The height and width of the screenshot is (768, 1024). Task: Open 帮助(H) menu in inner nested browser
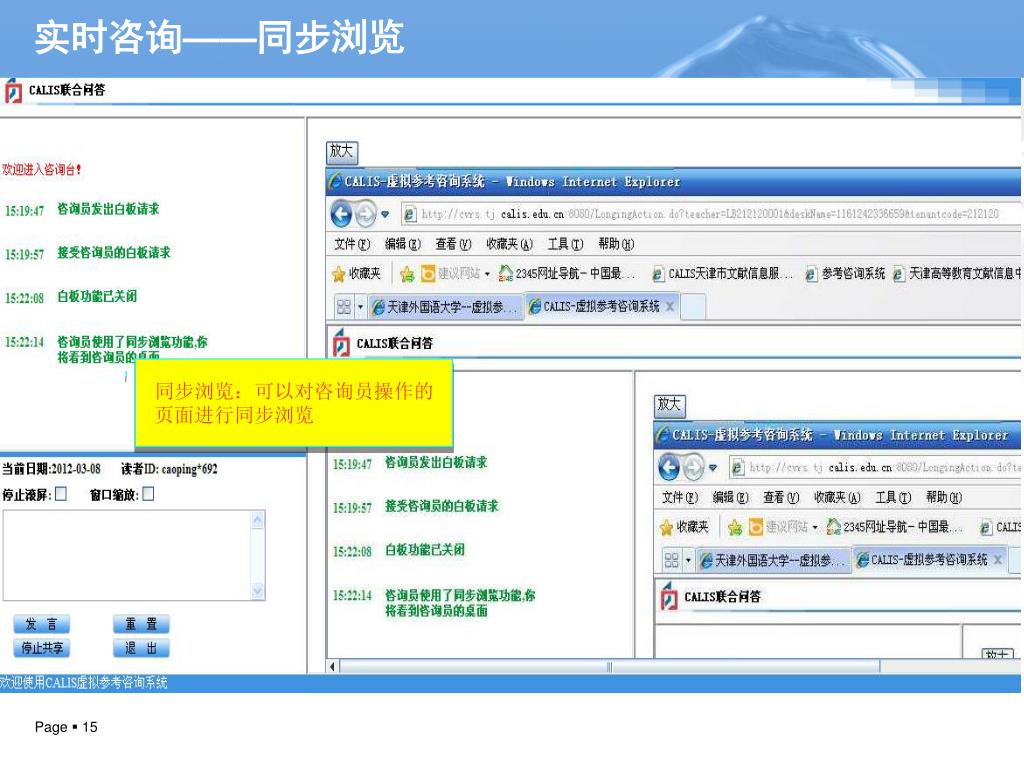click(944, 498)
